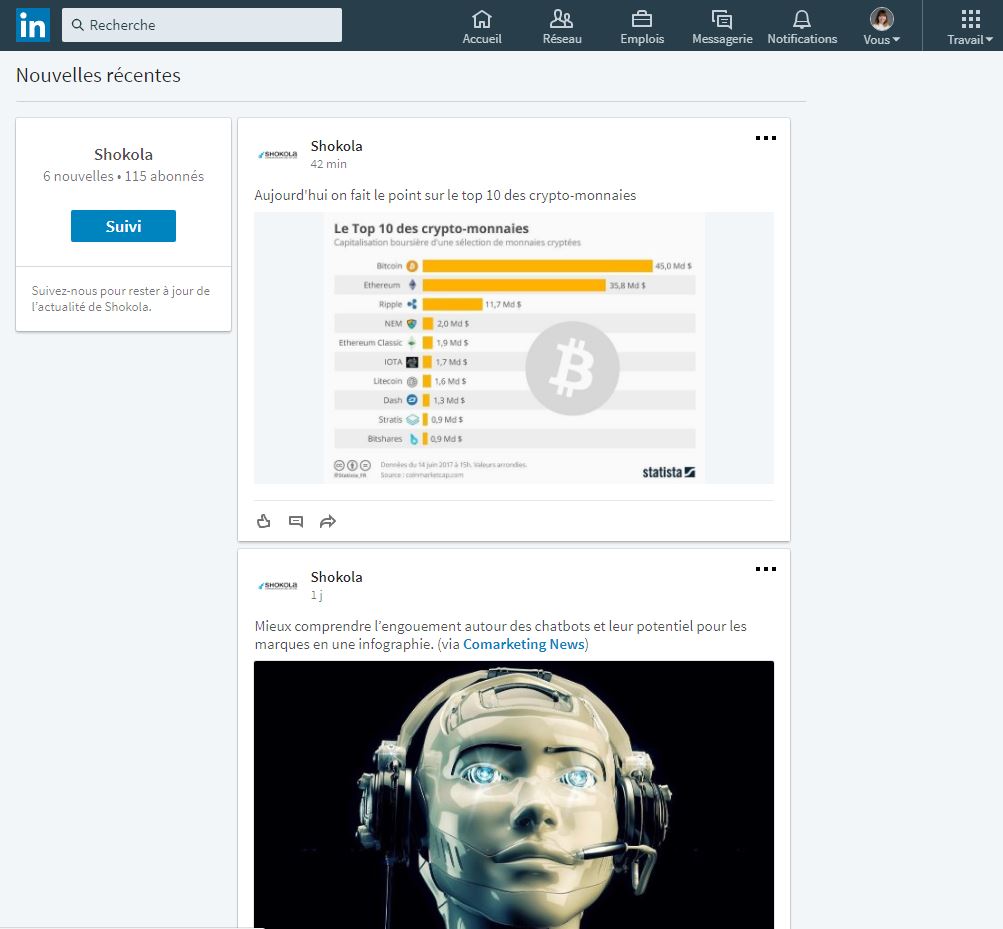Click inside the Recherche search field
This screenshot has width=1003, height=929.
click(x=200, y=24)
